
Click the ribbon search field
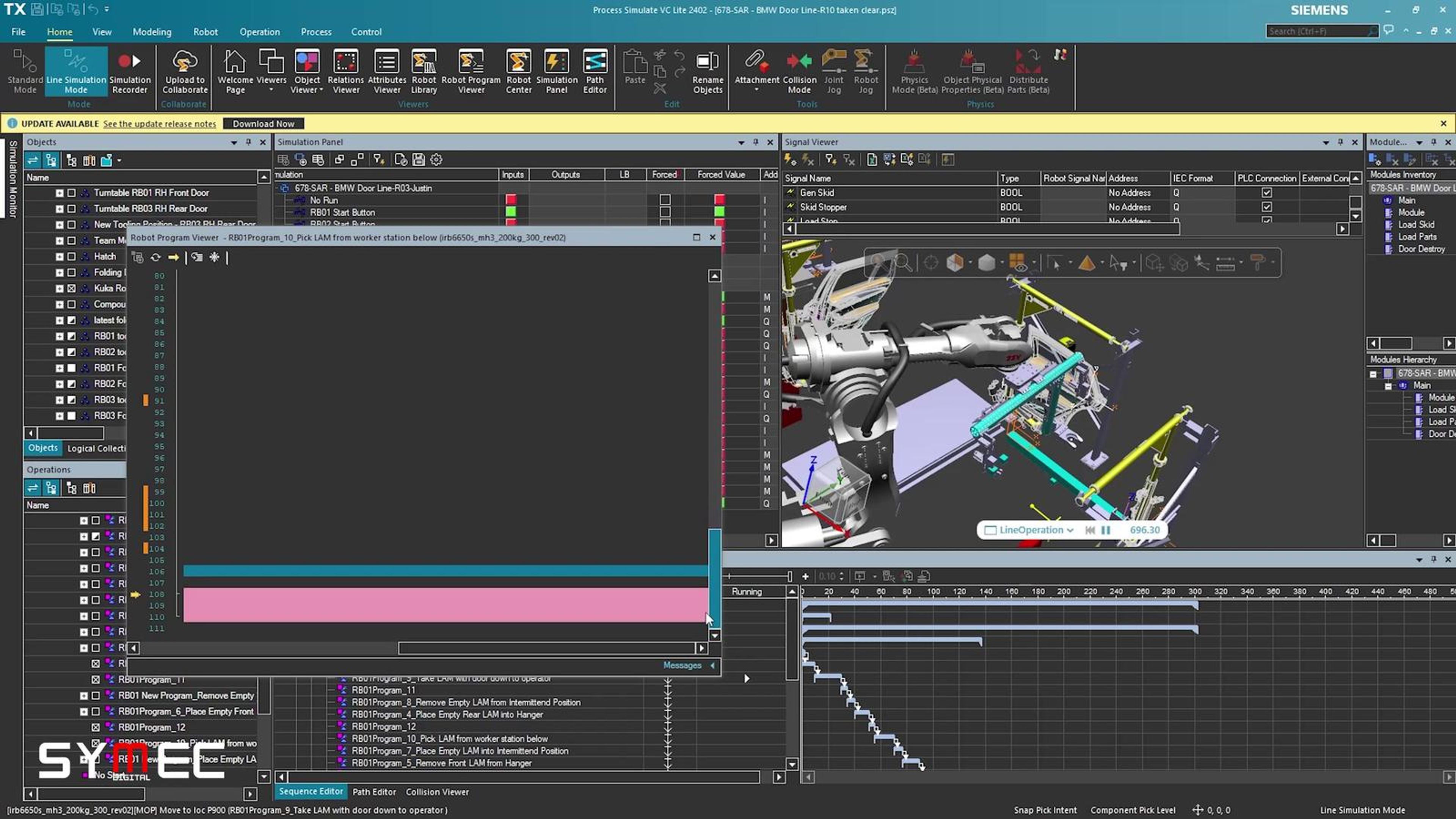(1322, 31)
